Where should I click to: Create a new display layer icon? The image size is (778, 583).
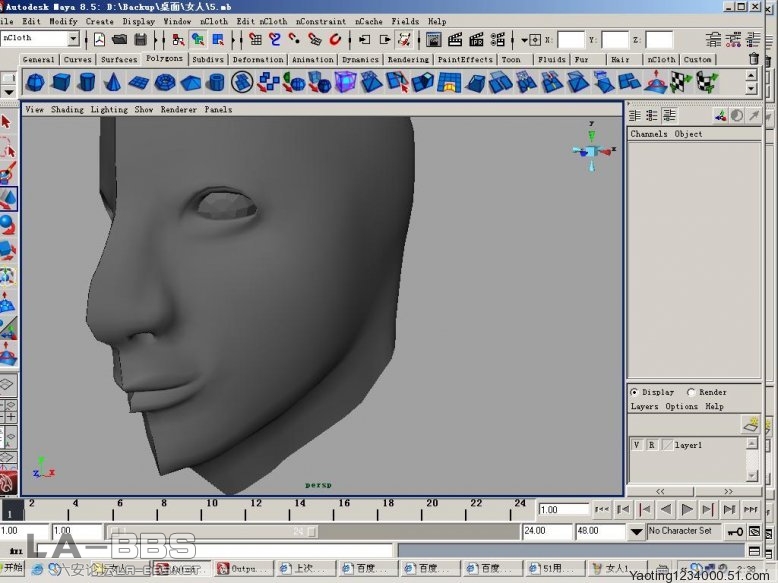749,425
